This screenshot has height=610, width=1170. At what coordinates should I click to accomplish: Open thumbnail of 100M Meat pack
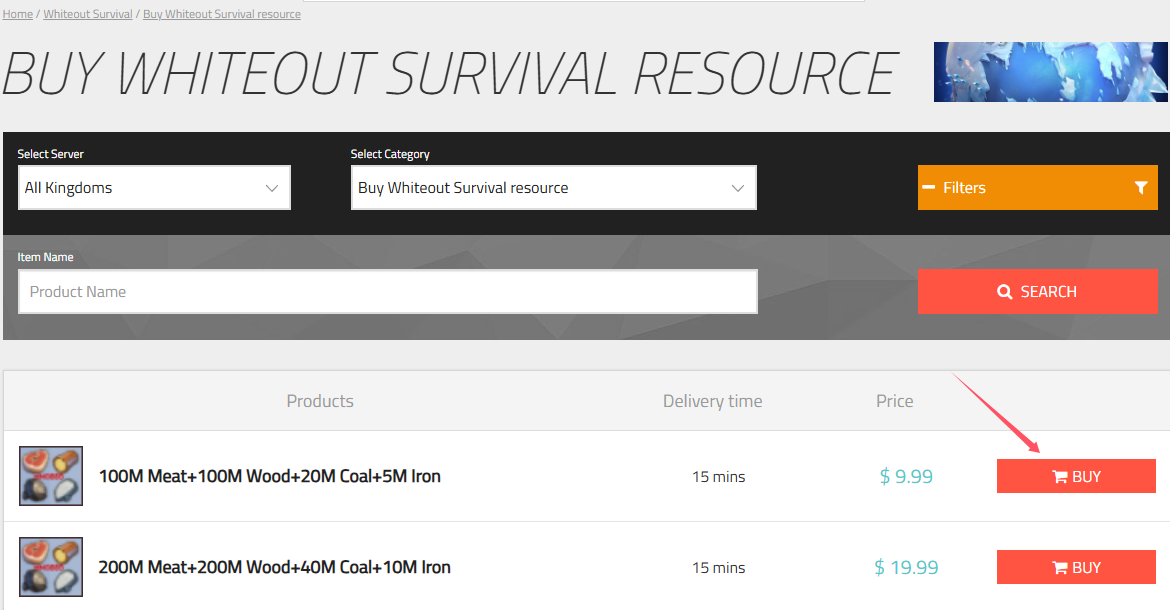coord(51,477)
